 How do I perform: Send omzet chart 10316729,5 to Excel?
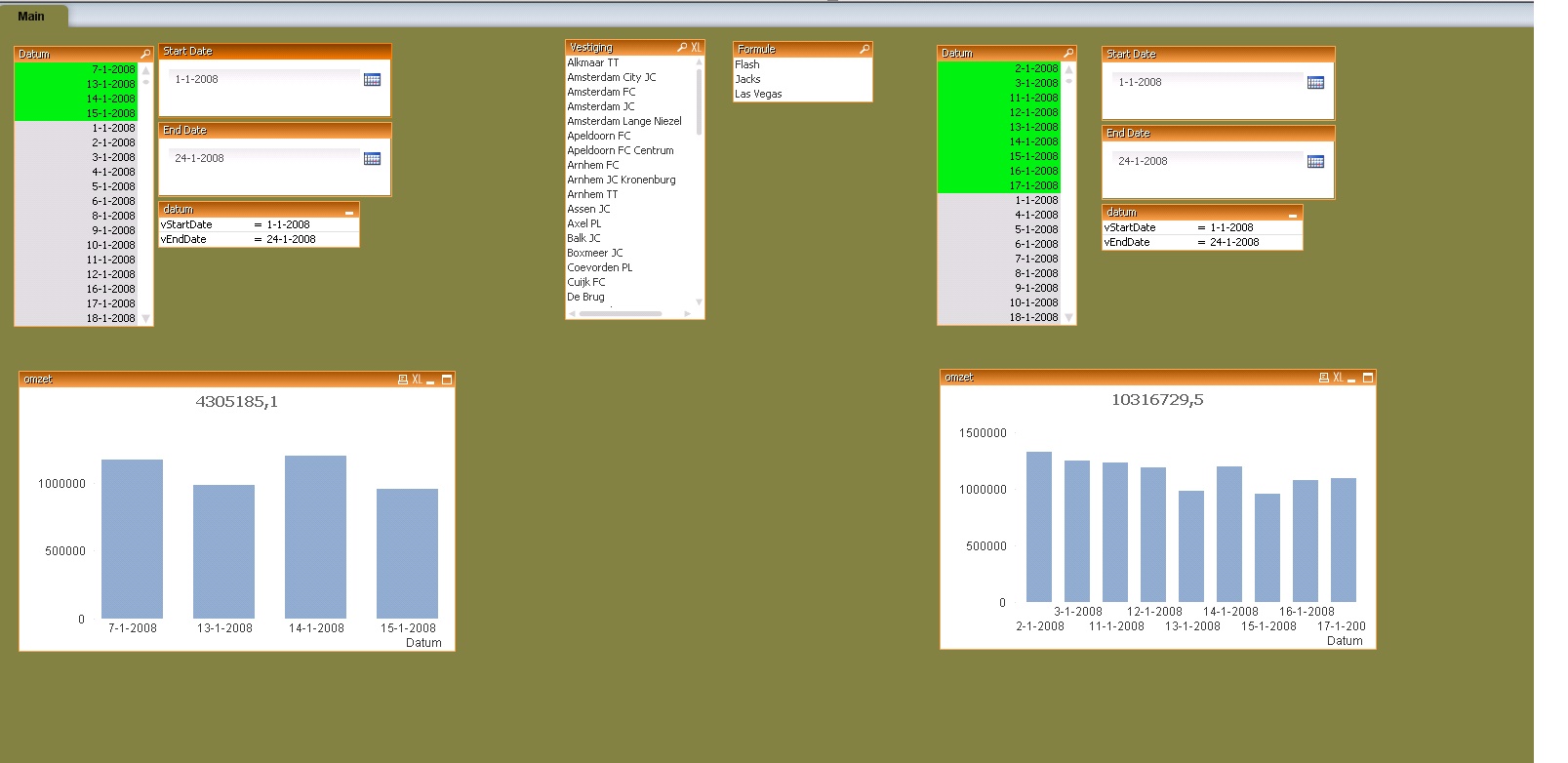pyautogui.click(x=1338, y=378)
